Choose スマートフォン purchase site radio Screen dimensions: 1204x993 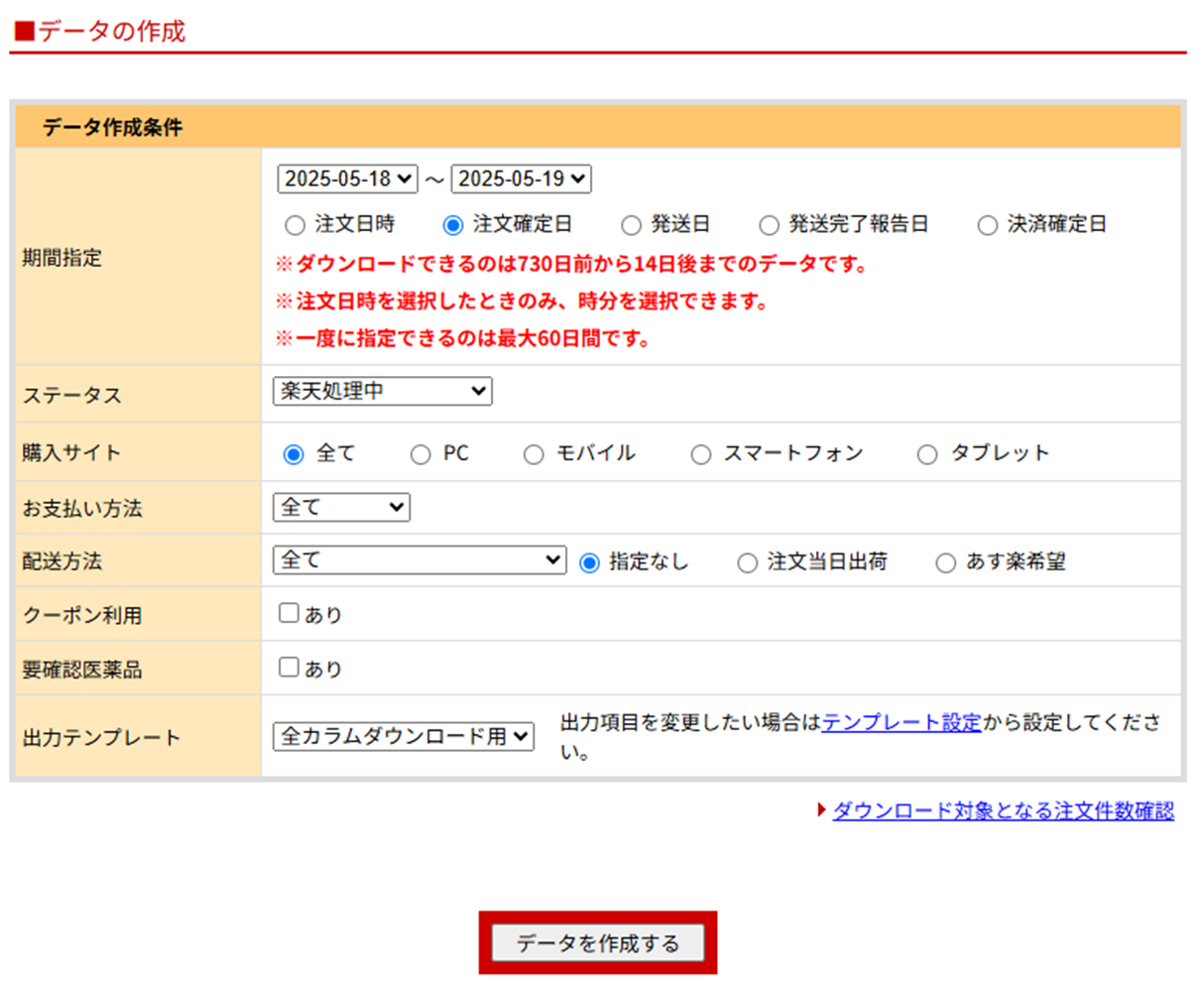(x=701, y=454)
